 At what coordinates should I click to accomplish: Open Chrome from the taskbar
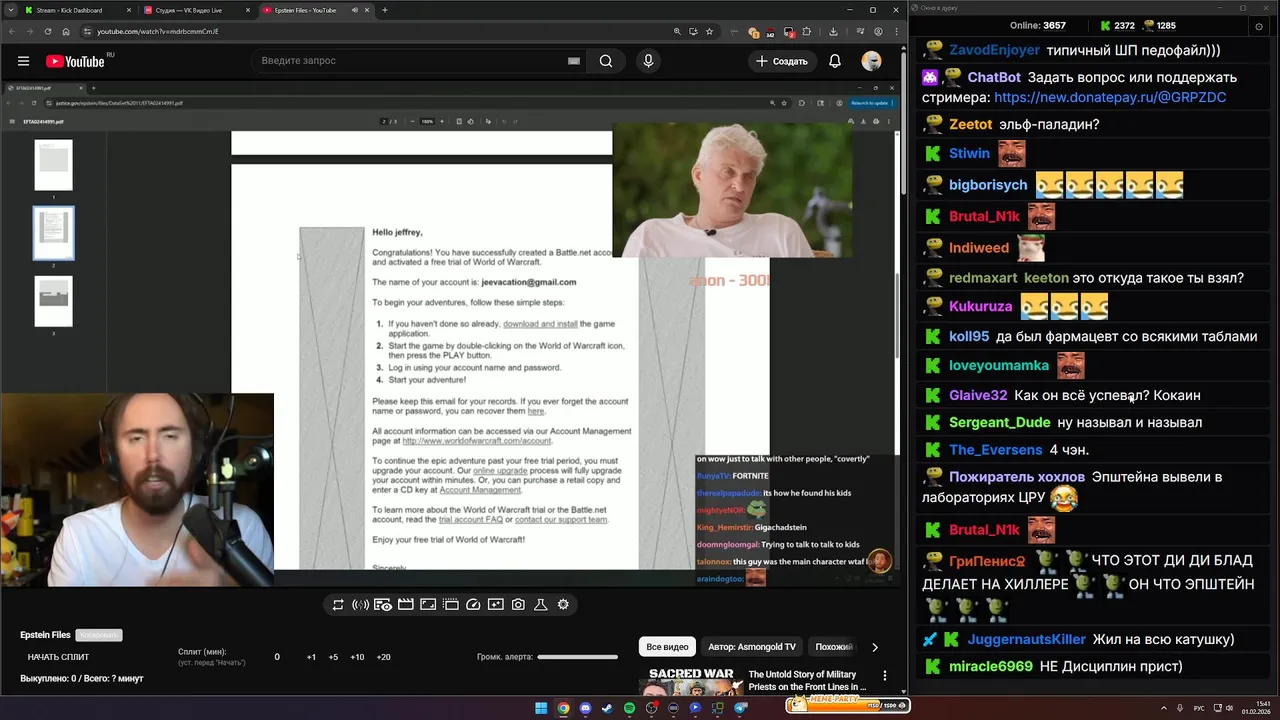(563, 708)
